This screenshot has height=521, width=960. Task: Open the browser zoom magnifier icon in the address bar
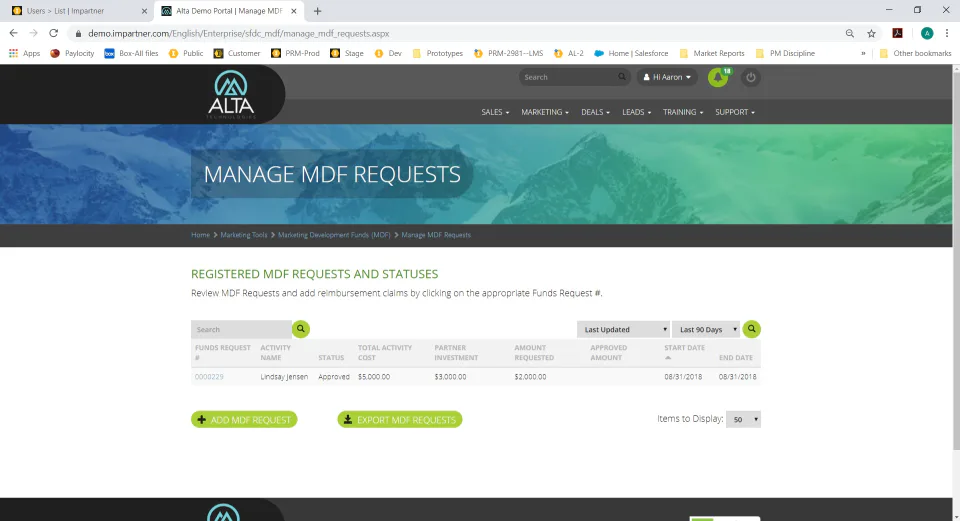pyautogui.click(x=850, y=34)
